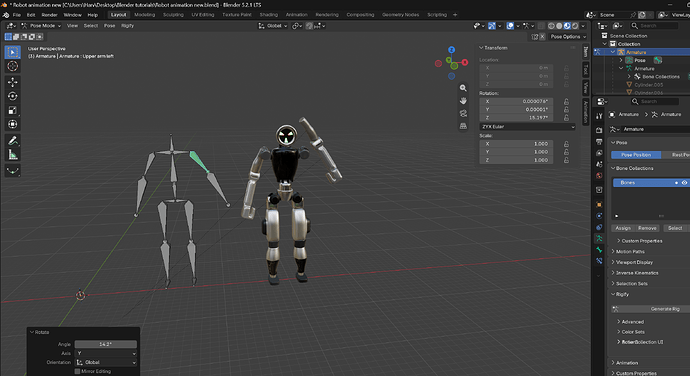Click the rotate Angle field
690x376 pixels.
106,344
